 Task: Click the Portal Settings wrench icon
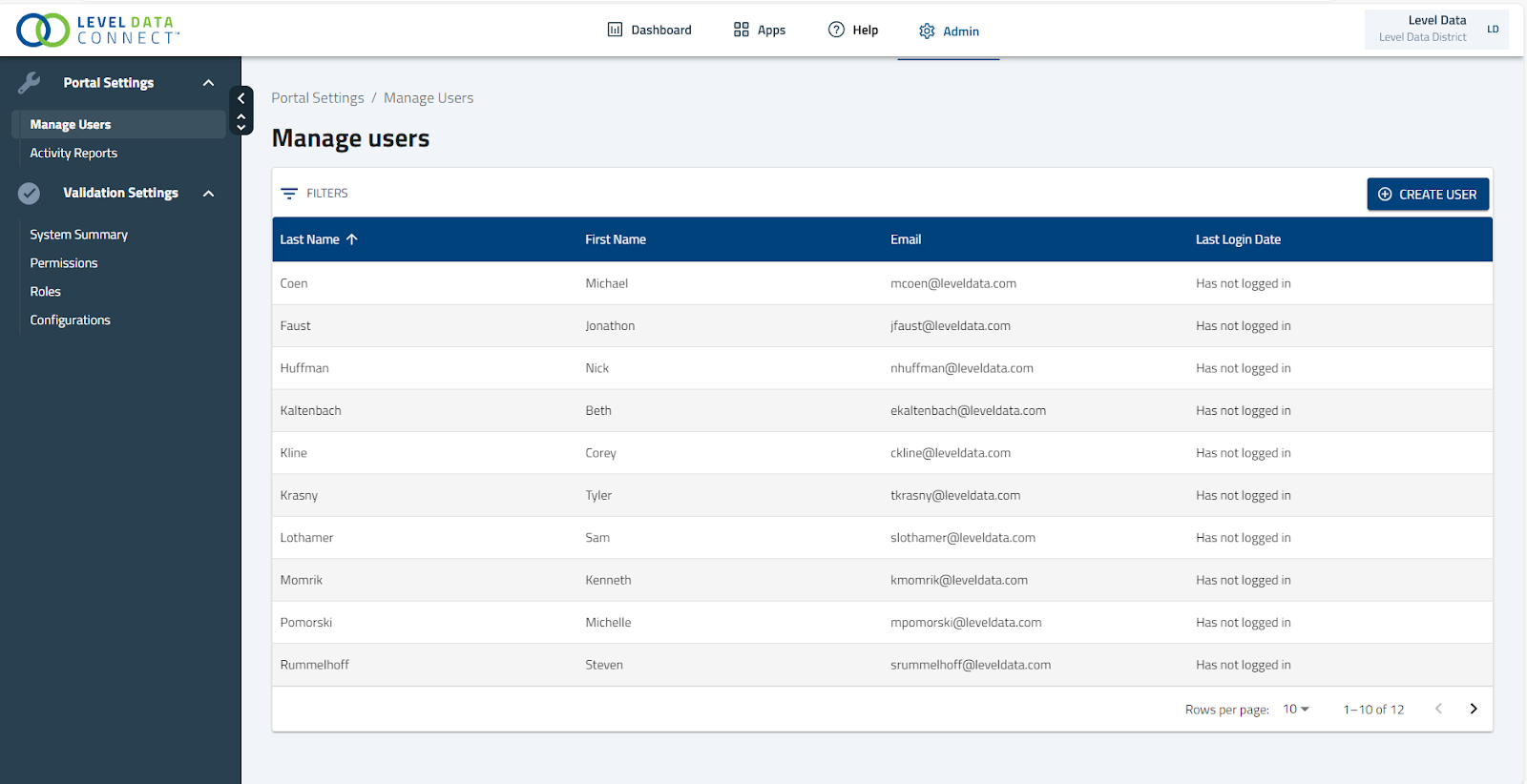tap(30, 83)
